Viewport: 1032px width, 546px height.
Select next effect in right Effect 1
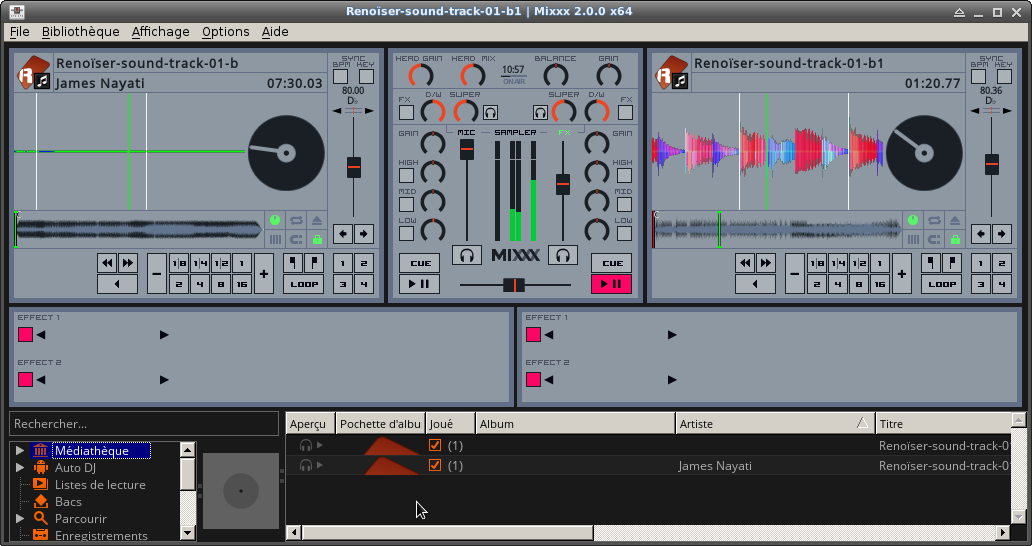pos(672,335)
